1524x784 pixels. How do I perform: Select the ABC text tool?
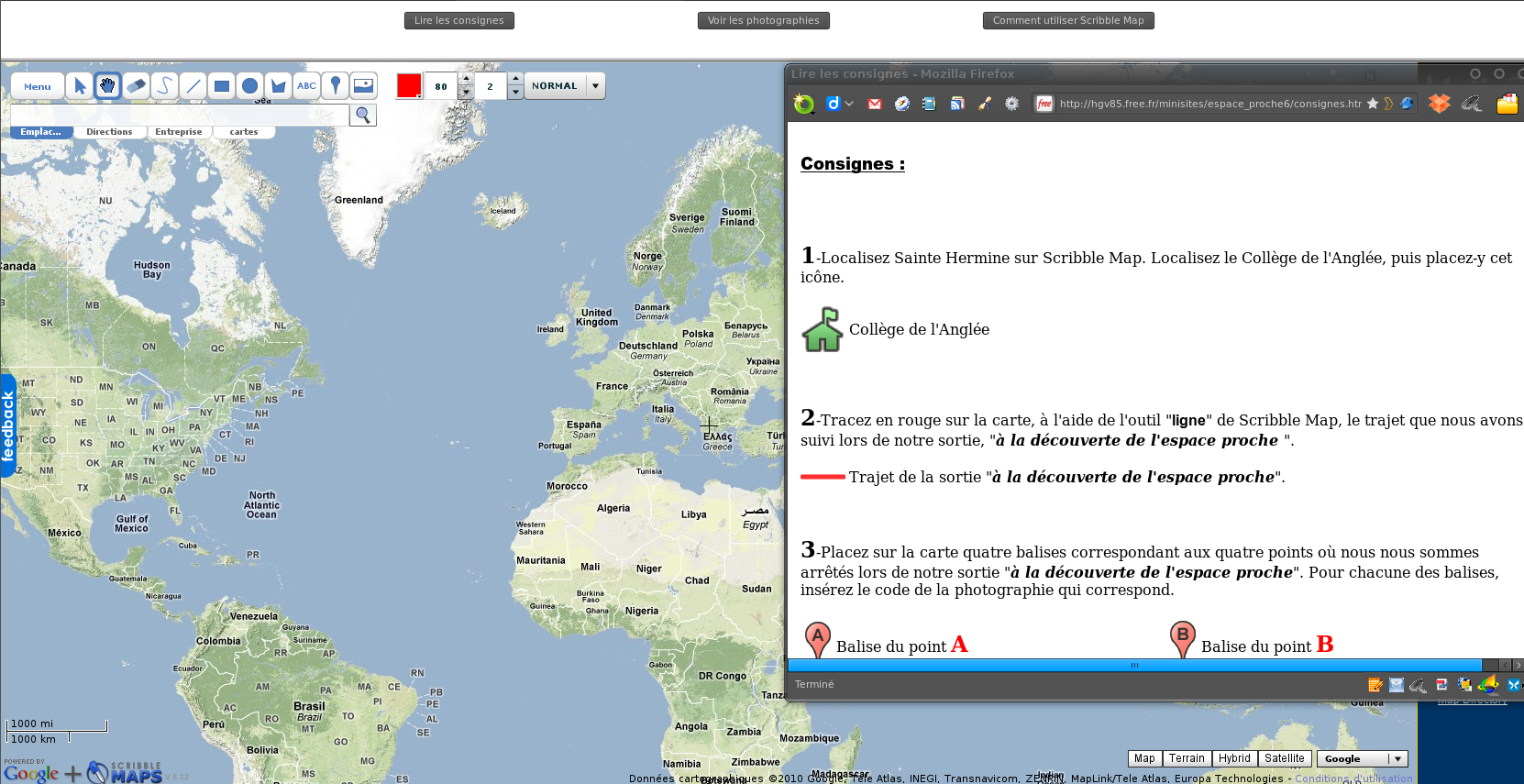click(x=306, y=86)
